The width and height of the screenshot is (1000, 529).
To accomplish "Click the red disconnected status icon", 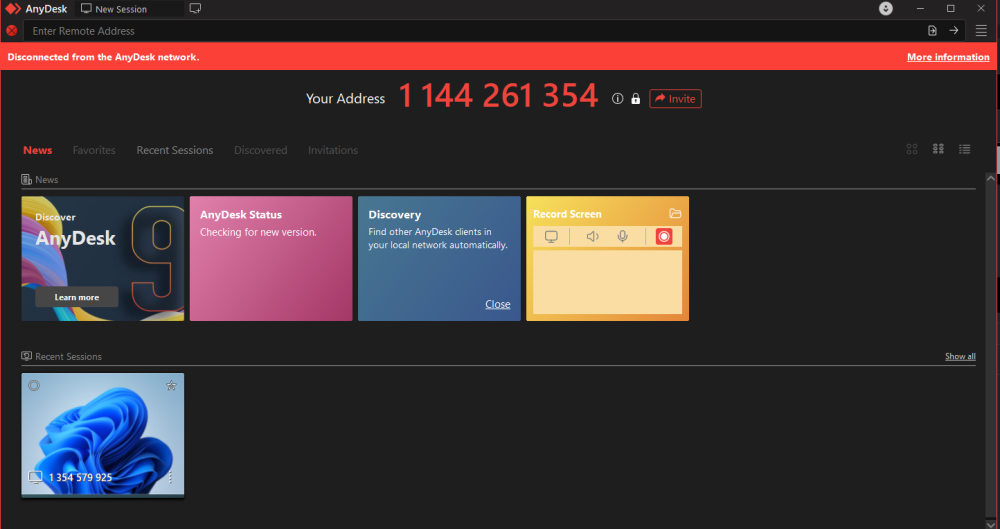I will (x=11, y=31).
